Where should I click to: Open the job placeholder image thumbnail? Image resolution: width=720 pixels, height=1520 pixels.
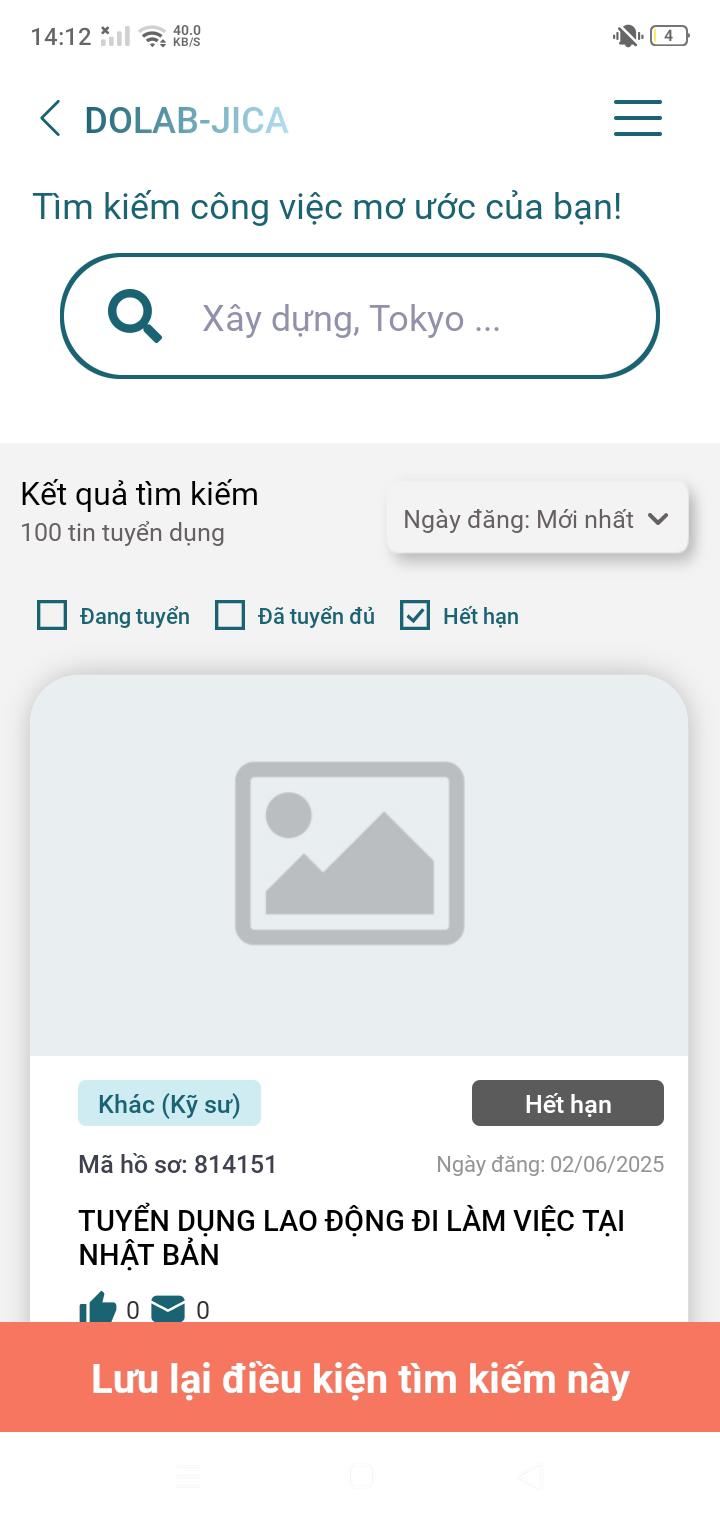pyautogui.click(x=359, y=865)
